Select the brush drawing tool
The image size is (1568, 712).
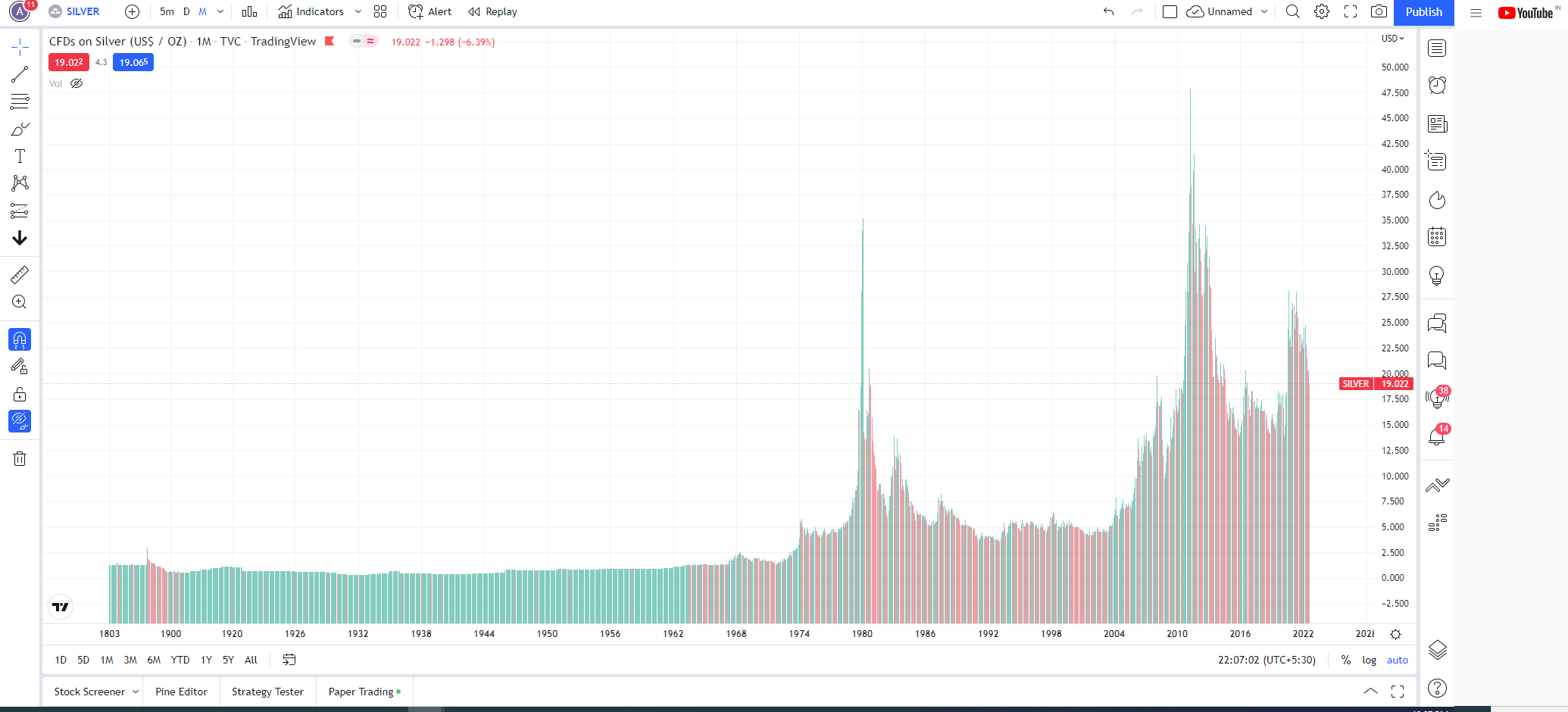point(20,129)
